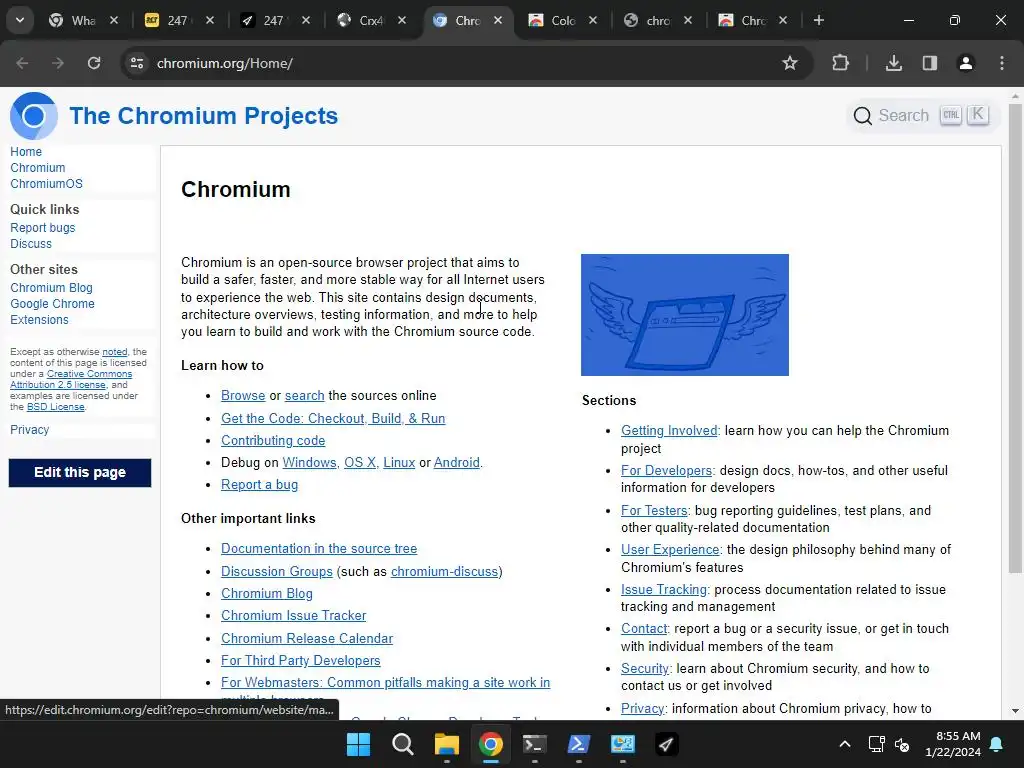Open the monitor app icon in taskbar

click(622, 744)
